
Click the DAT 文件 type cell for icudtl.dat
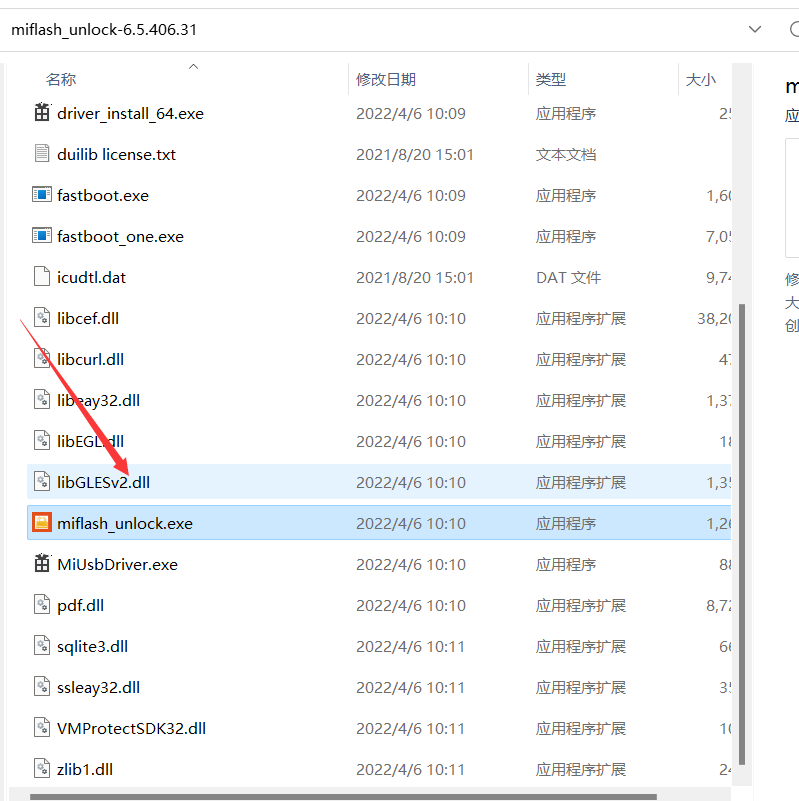[568, 277]
